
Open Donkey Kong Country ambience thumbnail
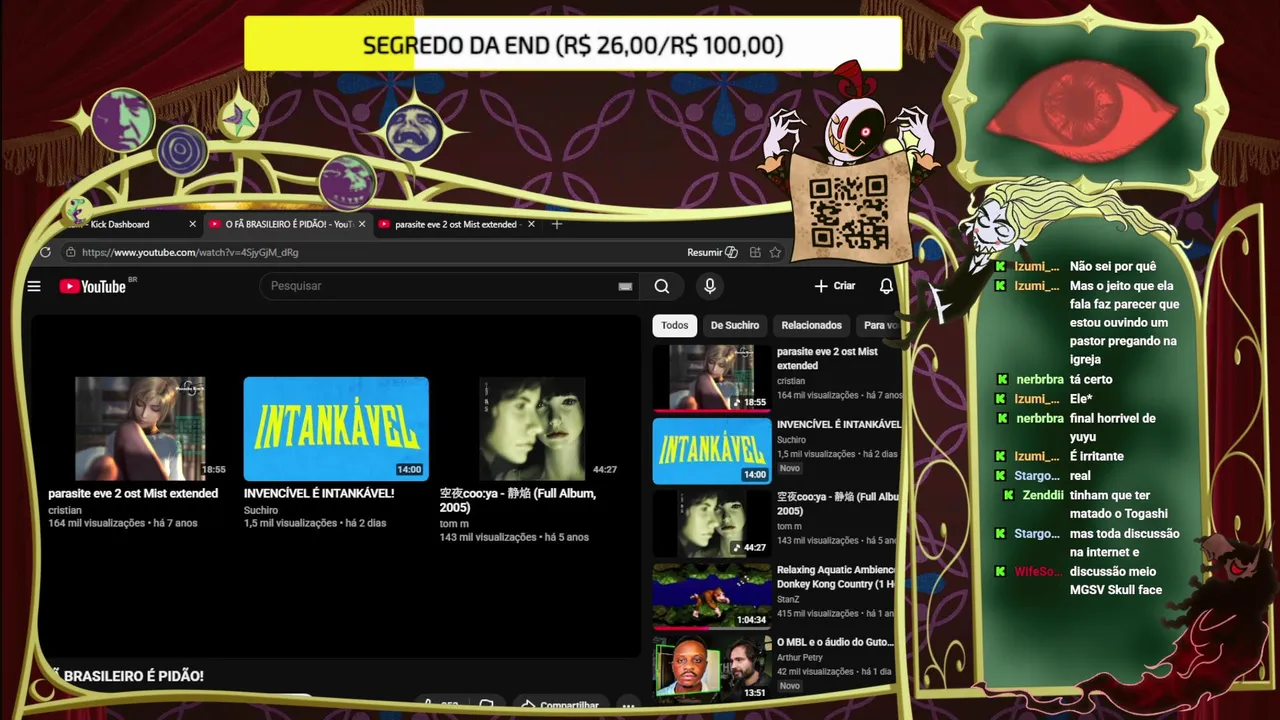click(x=712, y=596)
